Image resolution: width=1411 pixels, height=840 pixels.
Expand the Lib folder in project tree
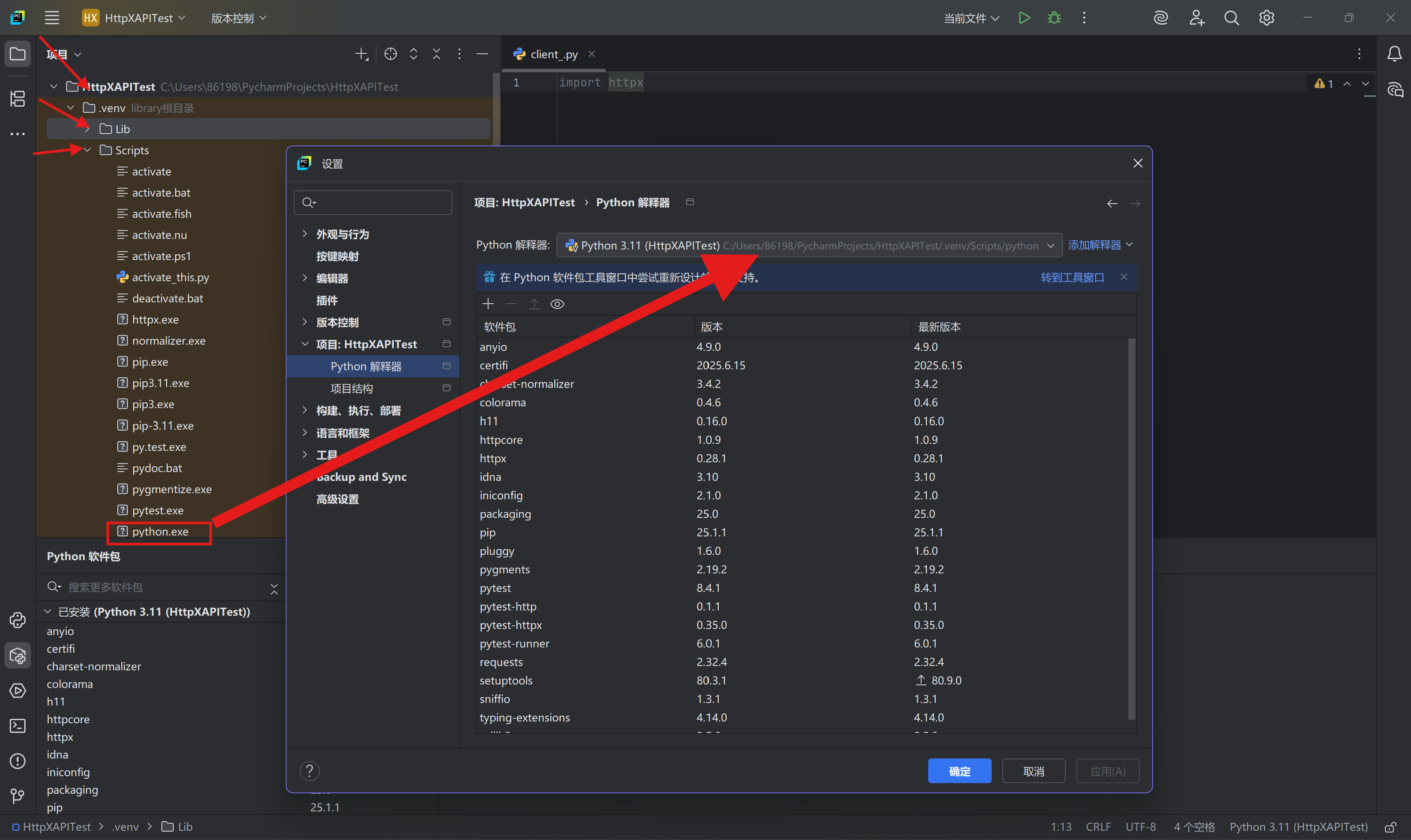click(88, 129)
